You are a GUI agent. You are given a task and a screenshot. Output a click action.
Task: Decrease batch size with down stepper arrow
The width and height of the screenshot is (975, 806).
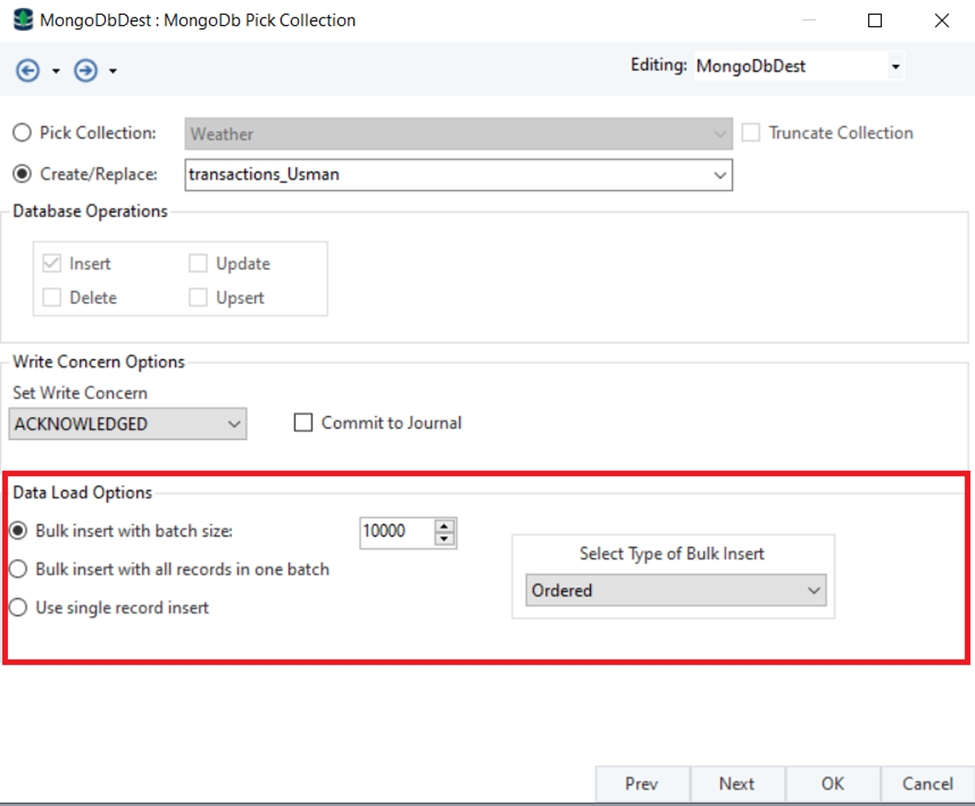tap(445, 539)
